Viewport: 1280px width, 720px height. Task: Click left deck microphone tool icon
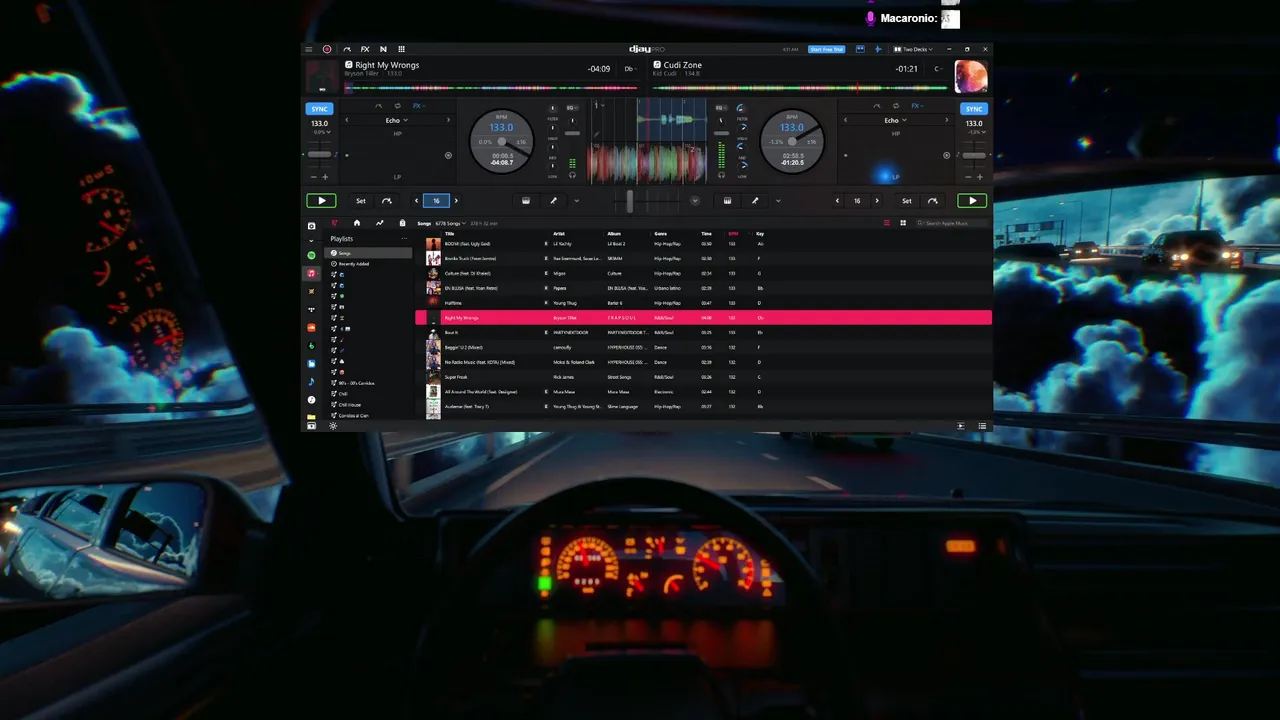(553, 201)
